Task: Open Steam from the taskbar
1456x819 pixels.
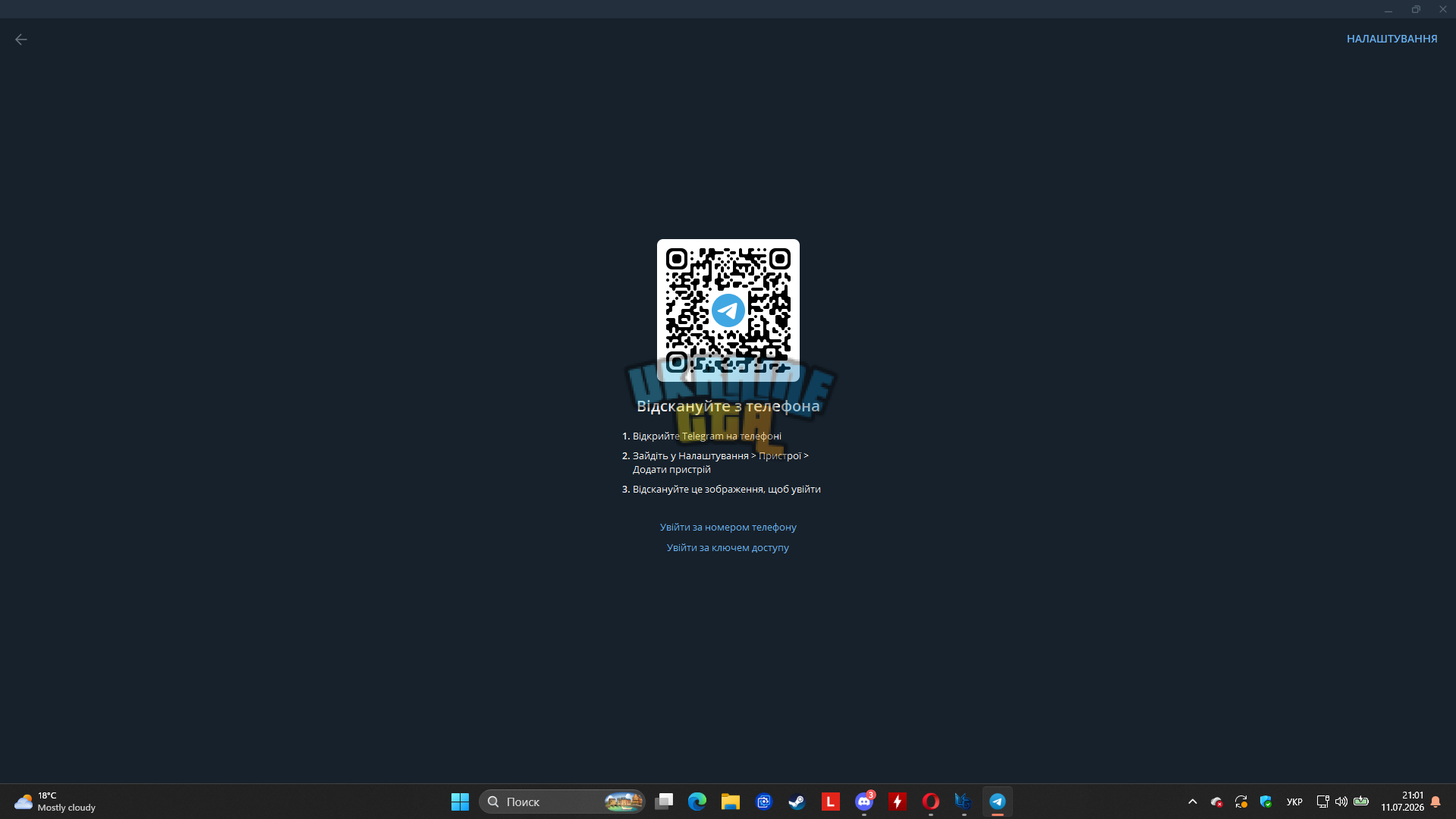Action: click(x=797, y=802)
